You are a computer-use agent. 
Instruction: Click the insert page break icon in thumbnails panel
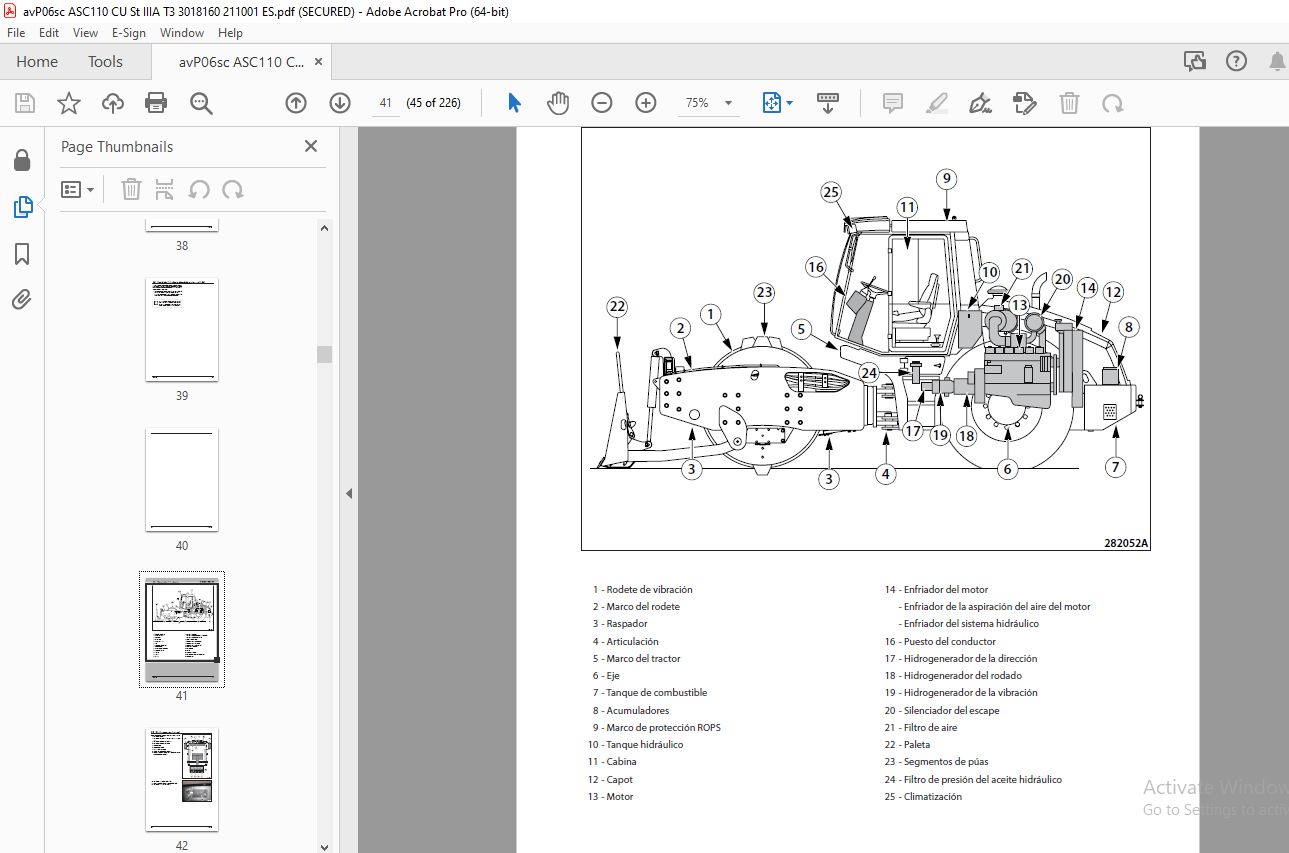[165, 189]
